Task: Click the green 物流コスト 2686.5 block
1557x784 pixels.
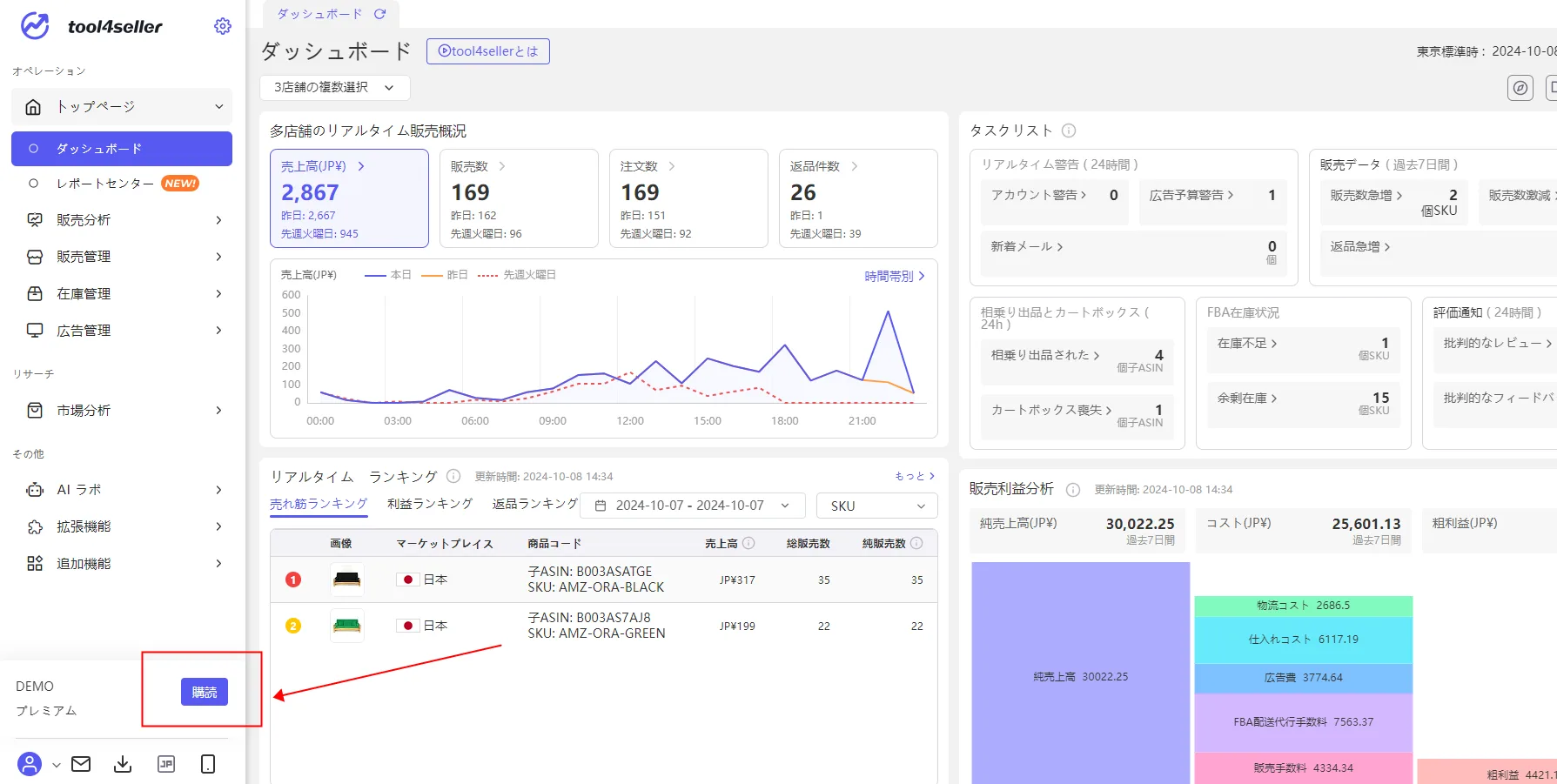Action: [1303, 606]
